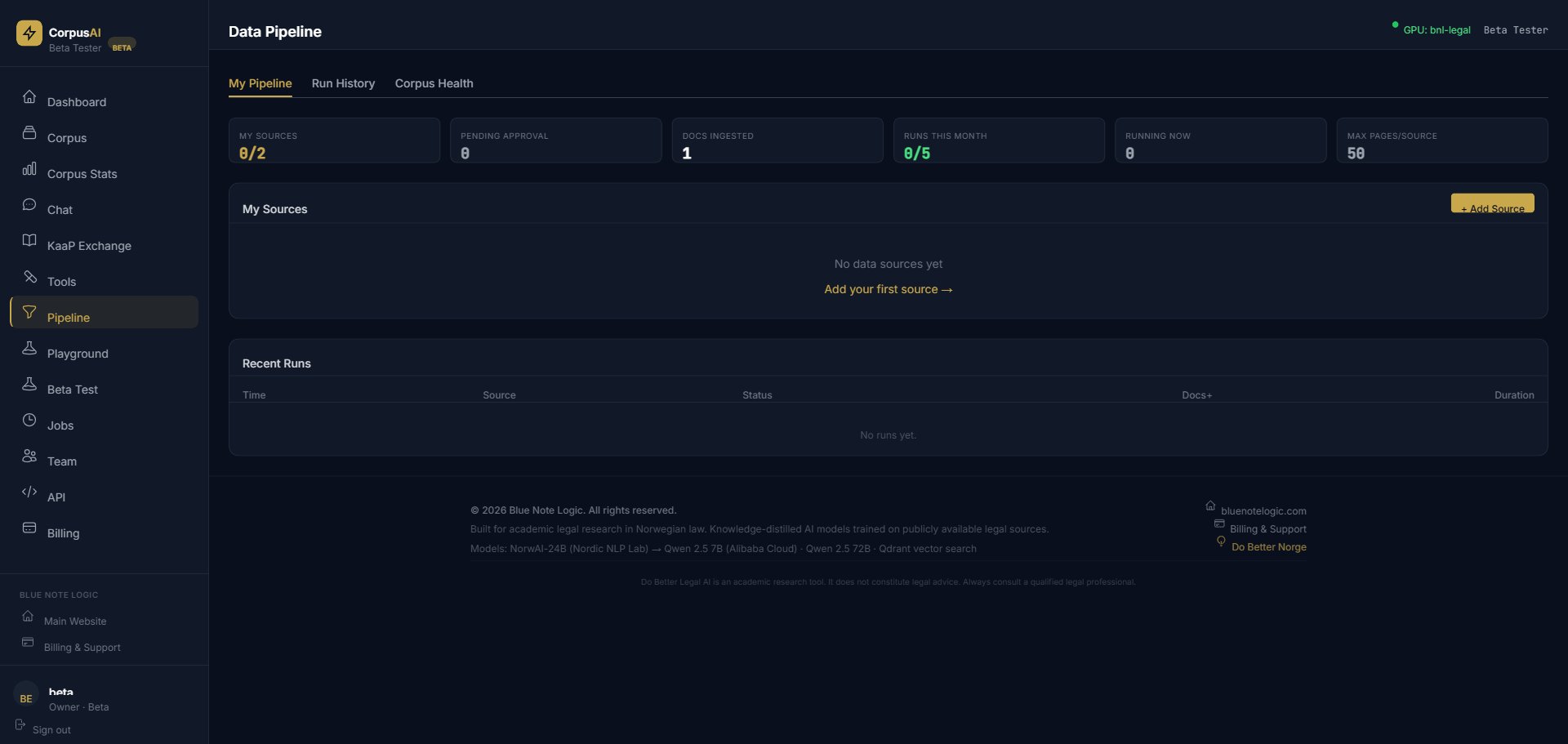Select Corpus in the sidebar
This screenshot has height=744, width=1568.
(66, 137)
